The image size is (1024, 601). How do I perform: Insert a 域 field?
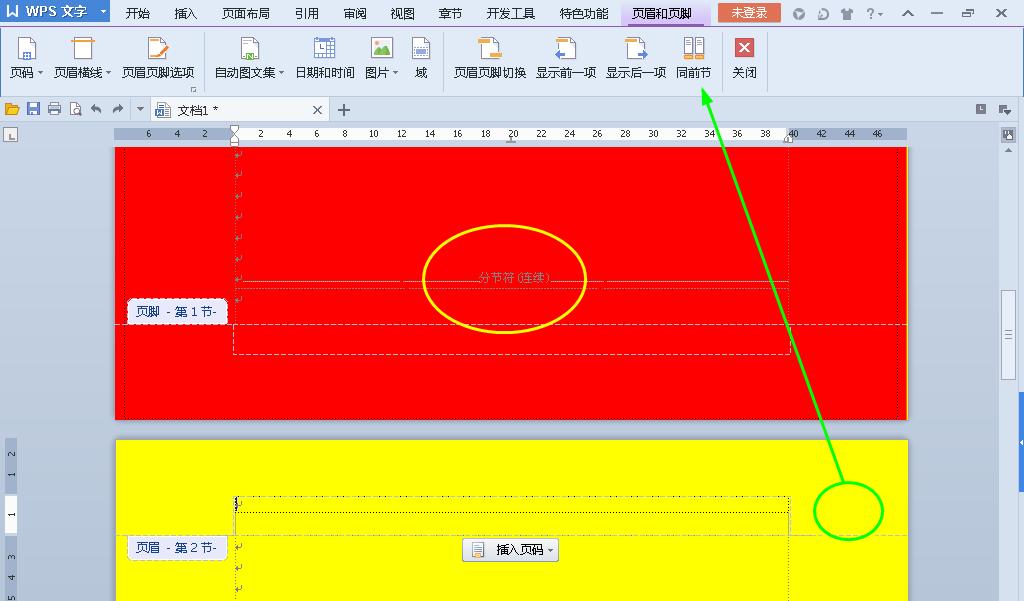click(x=421, y=57)
